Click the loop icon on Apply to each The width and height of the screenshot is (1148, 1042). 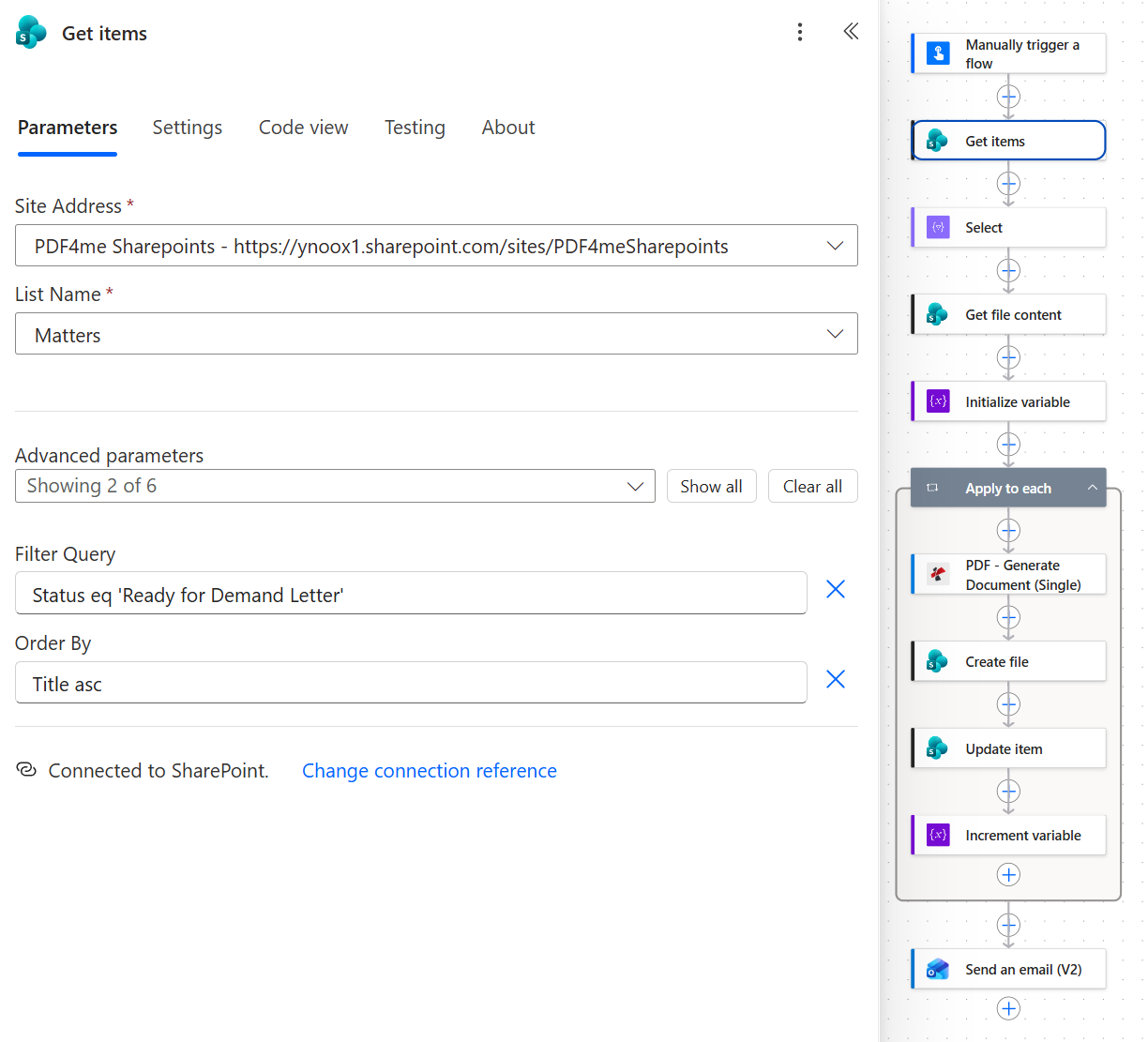tap(932, 488)
